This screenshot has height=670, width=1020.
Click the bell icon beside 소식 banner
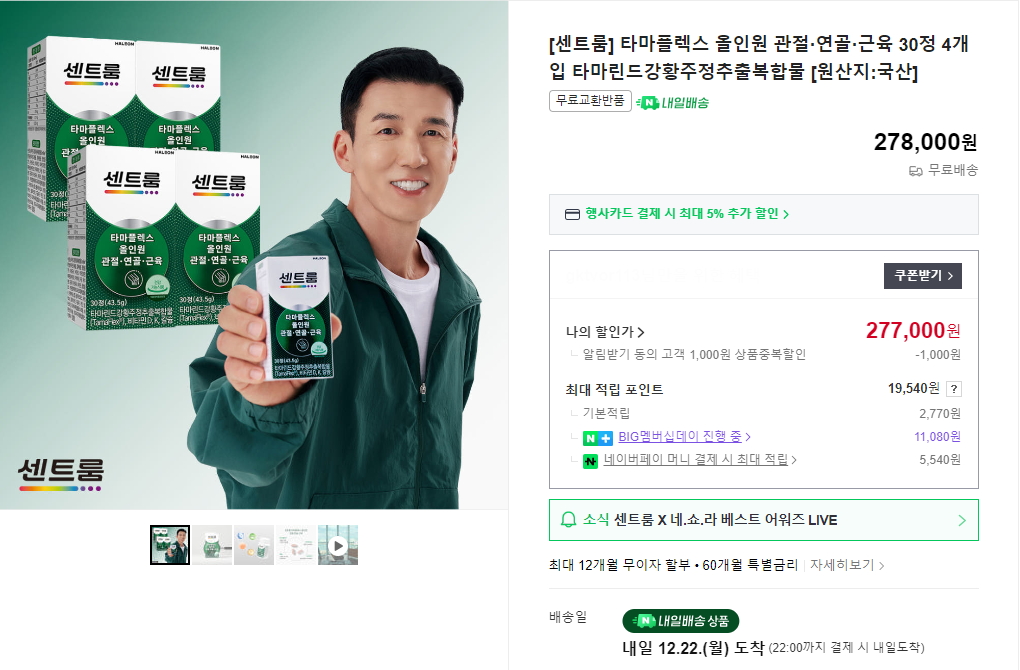[x=569, y=520]
